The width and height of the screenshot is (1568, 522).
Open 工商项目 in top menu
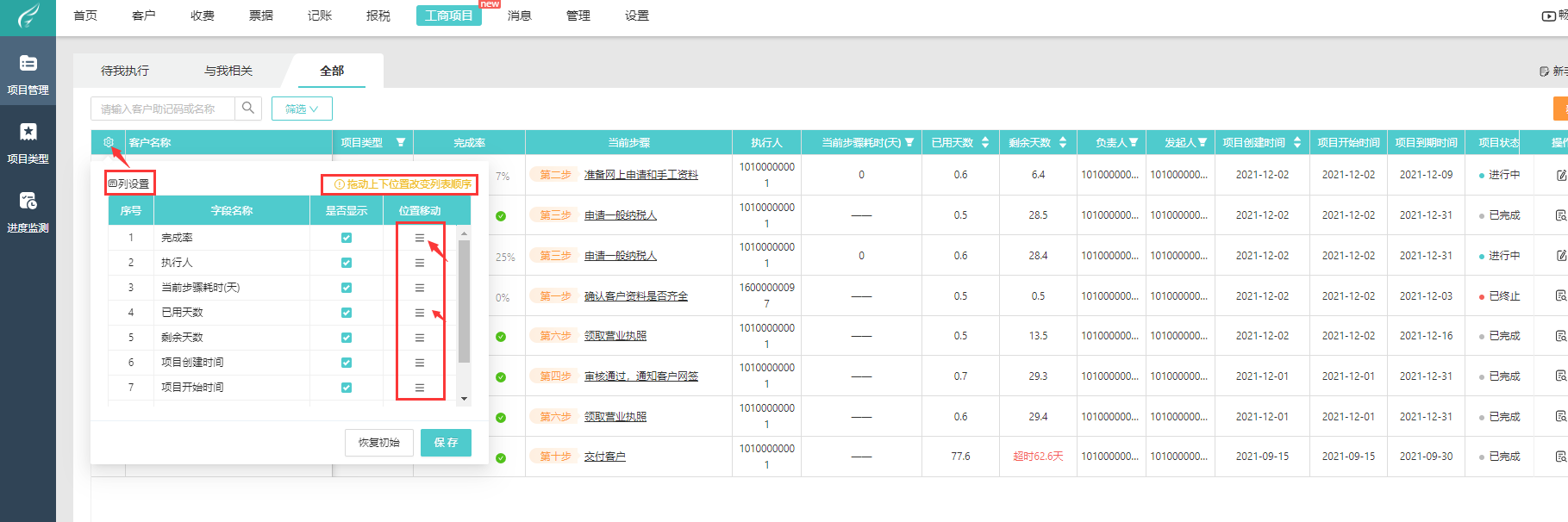coord(449,16)
